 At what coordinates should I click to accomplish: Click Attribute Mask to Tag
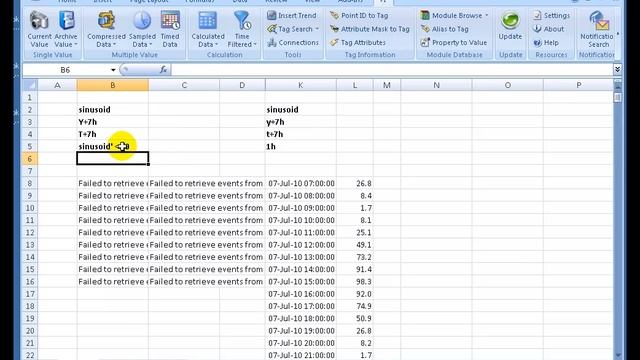369,29
